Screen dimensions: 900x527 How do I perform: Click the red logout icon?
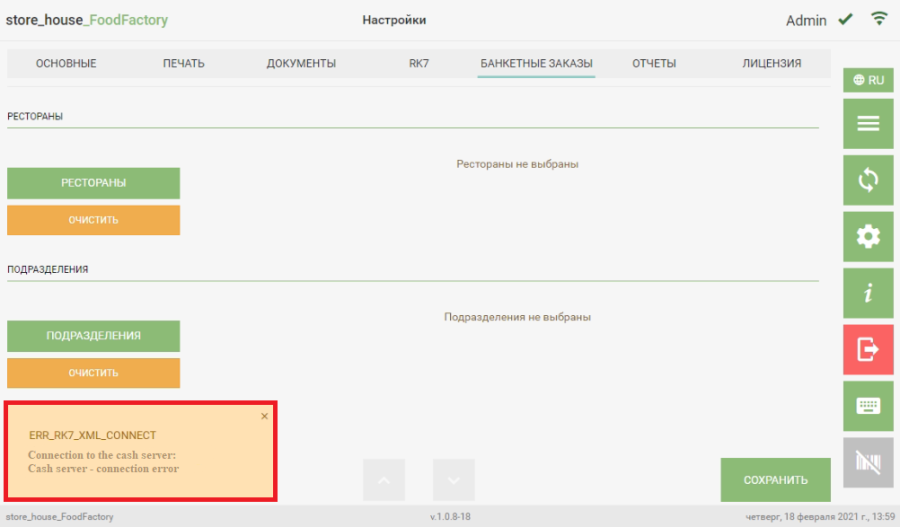tap(868, 349)
